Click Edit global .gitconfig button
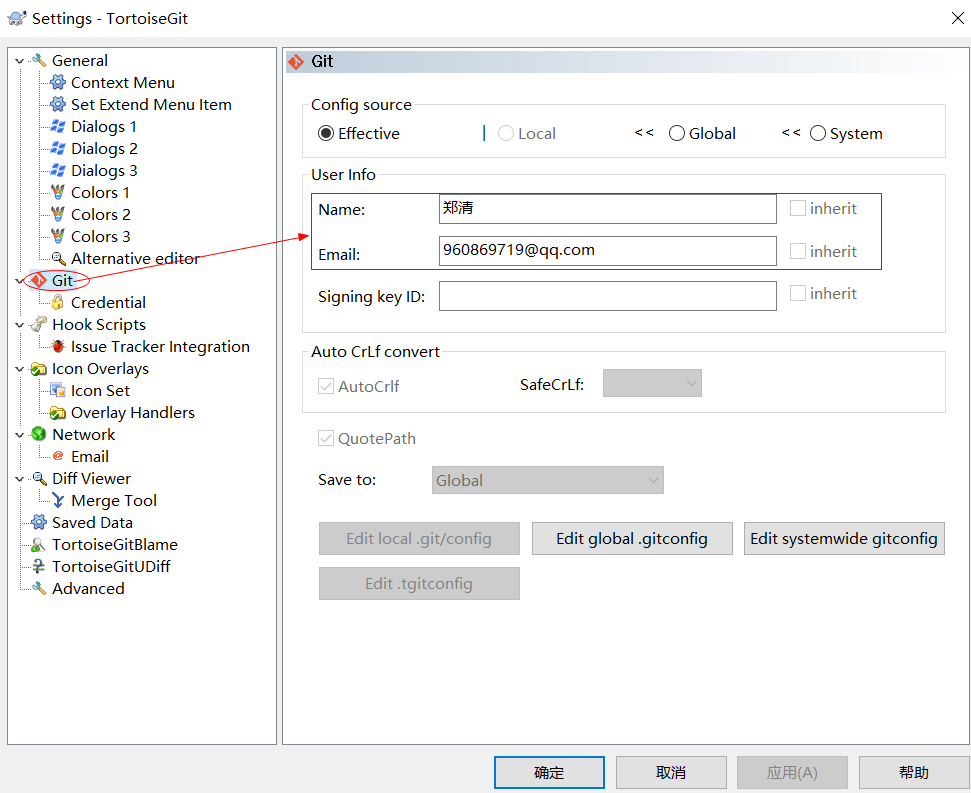Image resolution: width=971 pixels, height=793 pixels. 632,539
